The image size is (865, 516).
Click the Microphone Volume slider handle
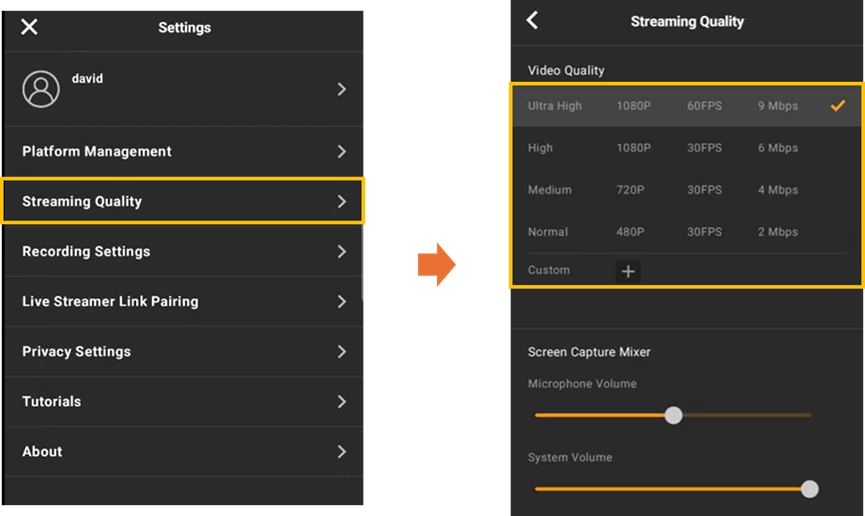pos(674,415)
